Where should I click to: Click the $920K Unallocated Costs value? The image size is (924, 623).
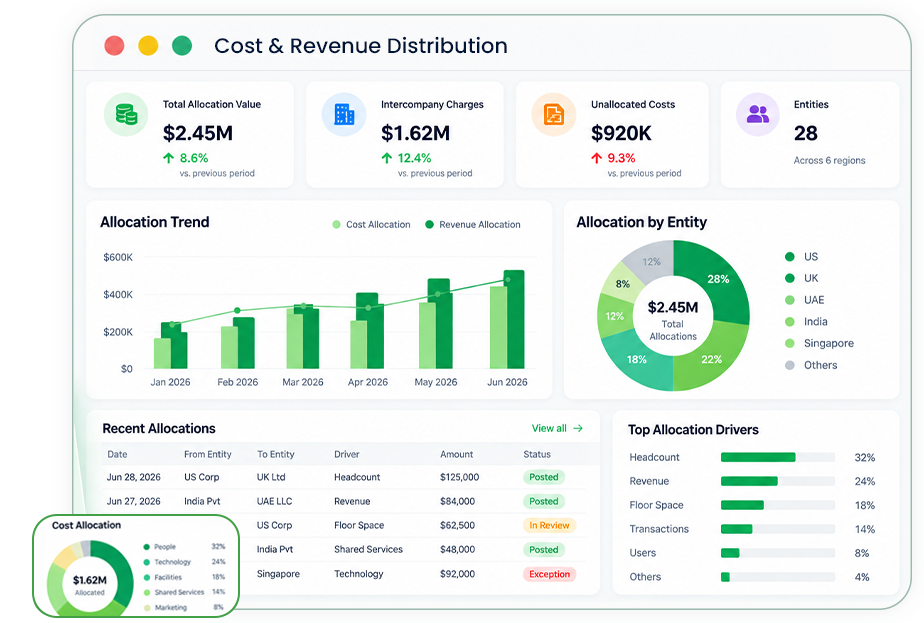621,133
